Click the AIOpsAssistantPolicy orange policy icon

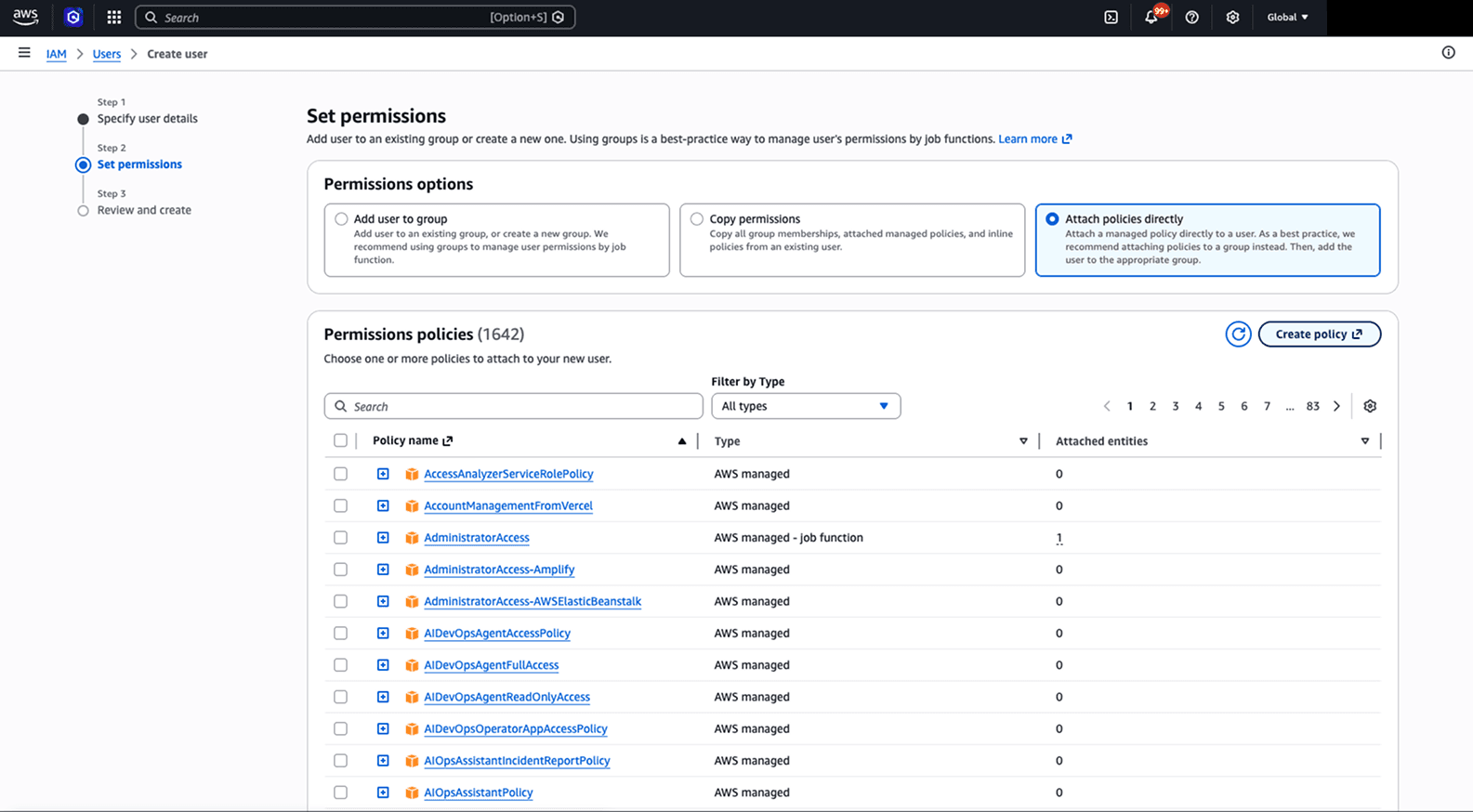pos(412,792)
